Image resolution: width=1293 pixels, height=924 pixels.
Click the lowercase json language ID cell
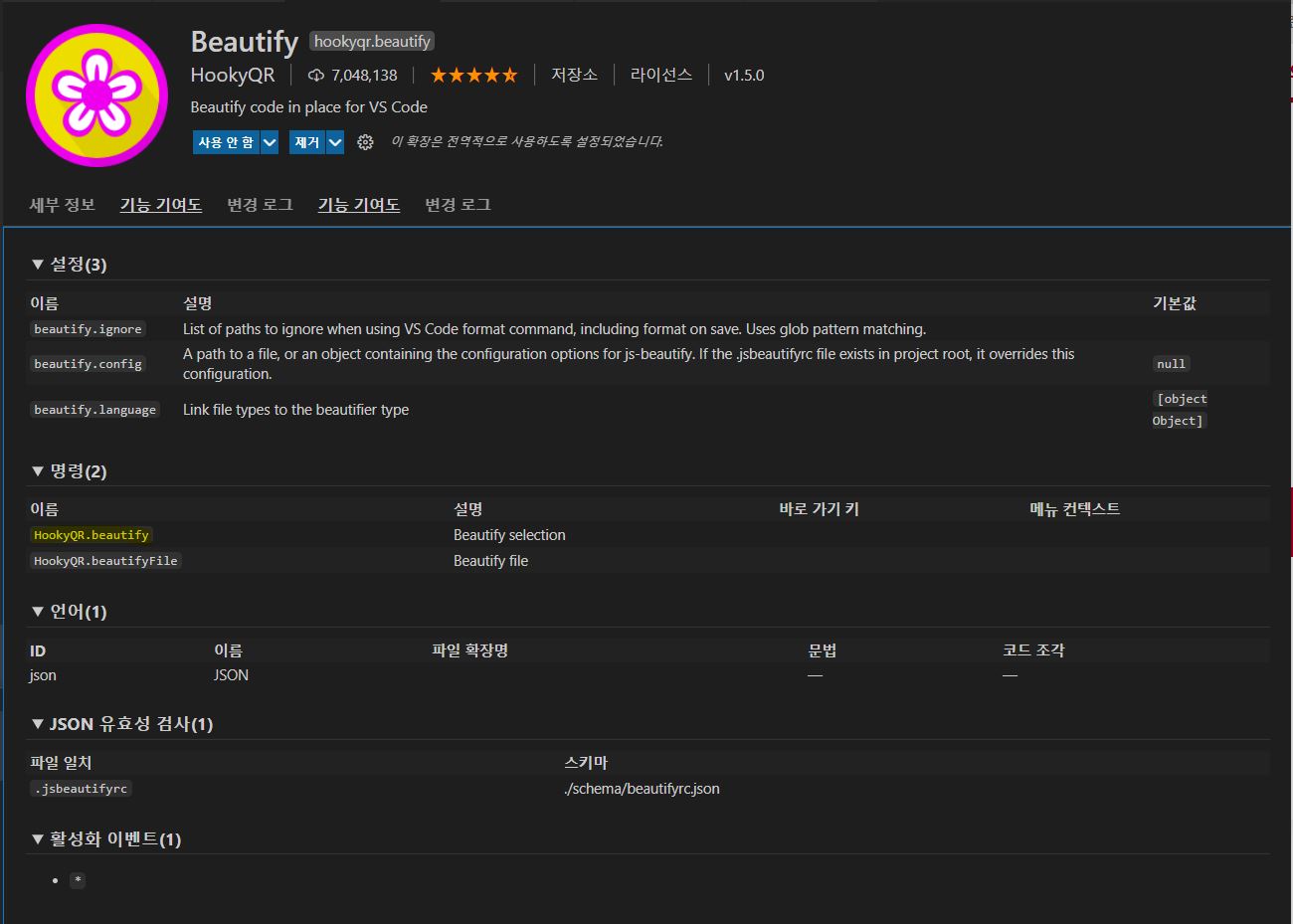(x=43, y=675)
